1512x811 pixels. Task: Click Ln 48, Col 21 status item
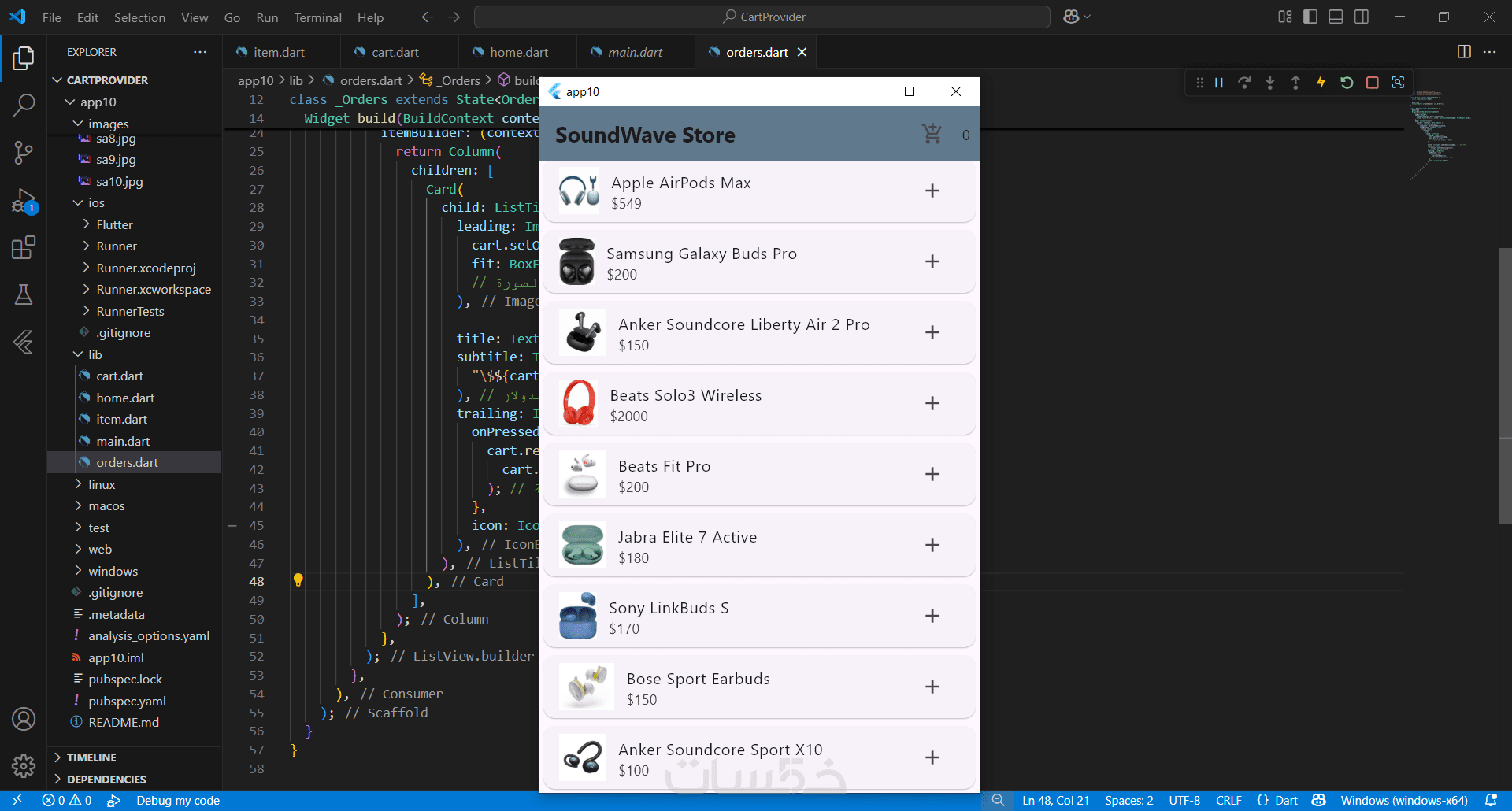pos(1055,801)
